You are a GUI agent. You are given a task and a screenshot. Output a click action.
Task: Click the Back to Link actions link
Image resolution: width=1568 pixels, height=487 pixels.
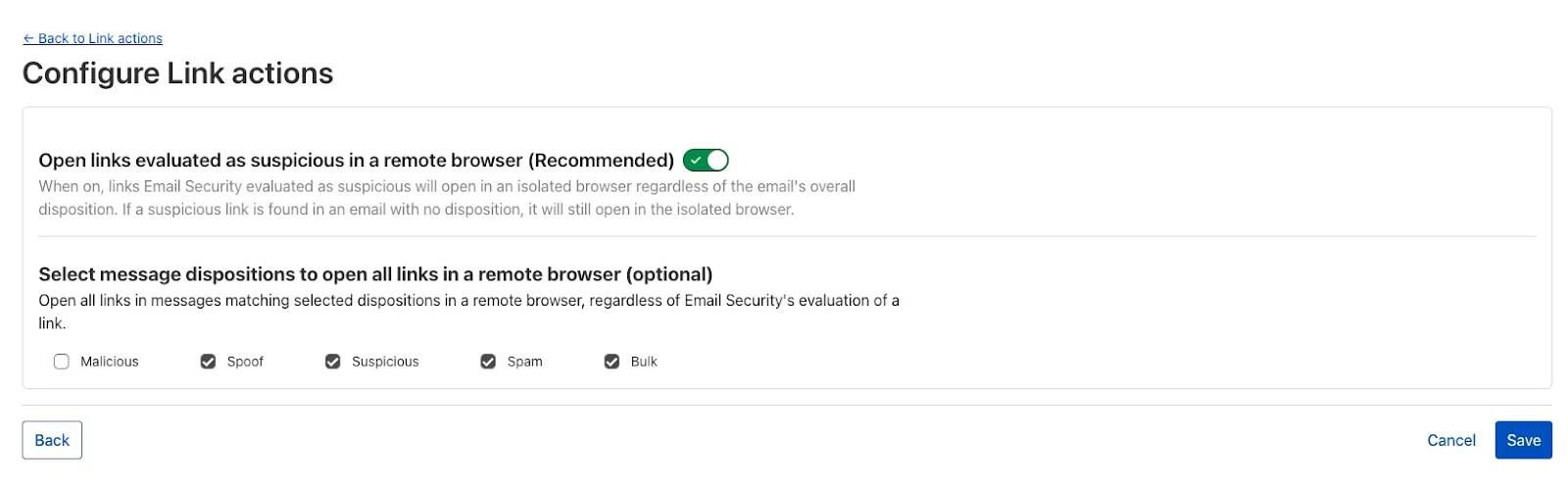(x=93, y=38)
